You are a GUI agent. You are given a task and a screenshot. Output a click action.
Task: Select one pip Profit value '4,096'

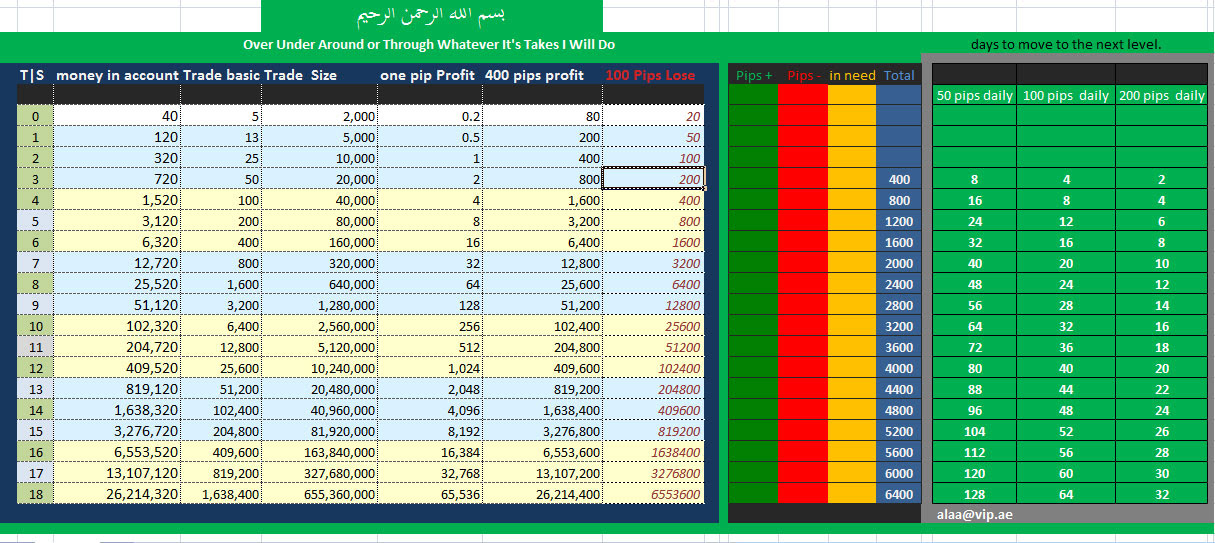429,410
